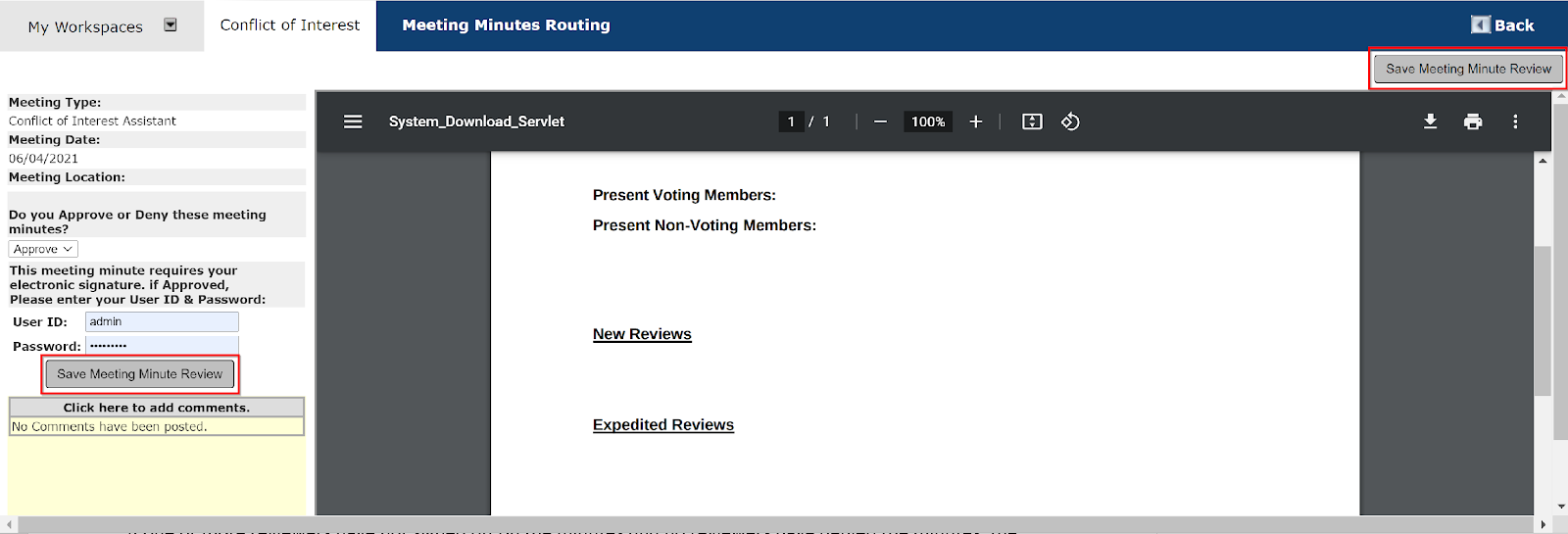Rotate the document counterclockwise

pos(1070,121)
